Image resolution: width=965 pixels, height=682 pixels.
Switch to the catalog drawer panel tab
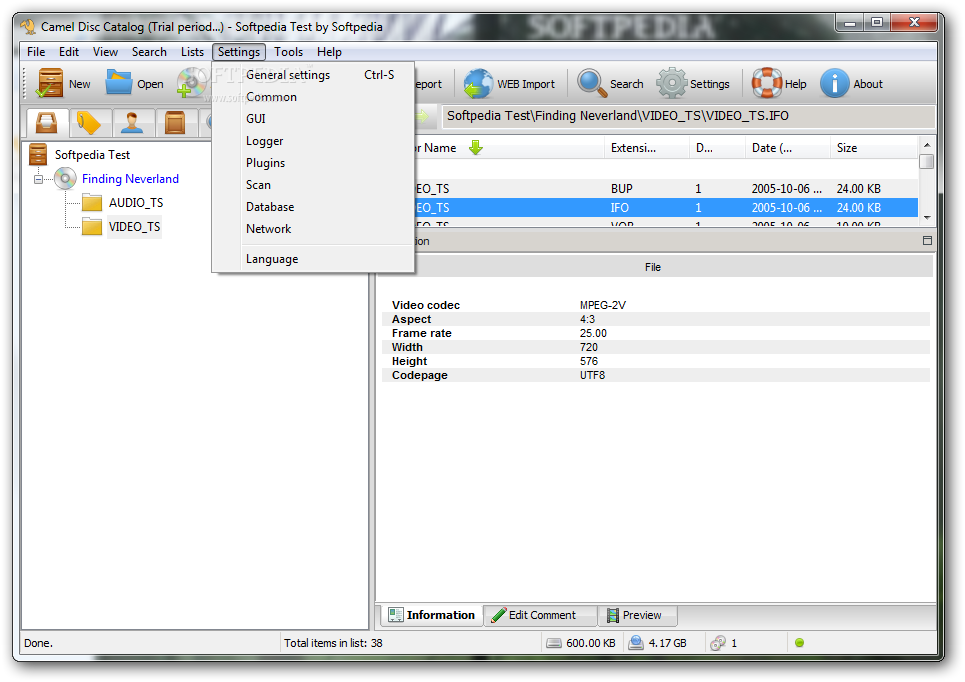click(47, 122)
